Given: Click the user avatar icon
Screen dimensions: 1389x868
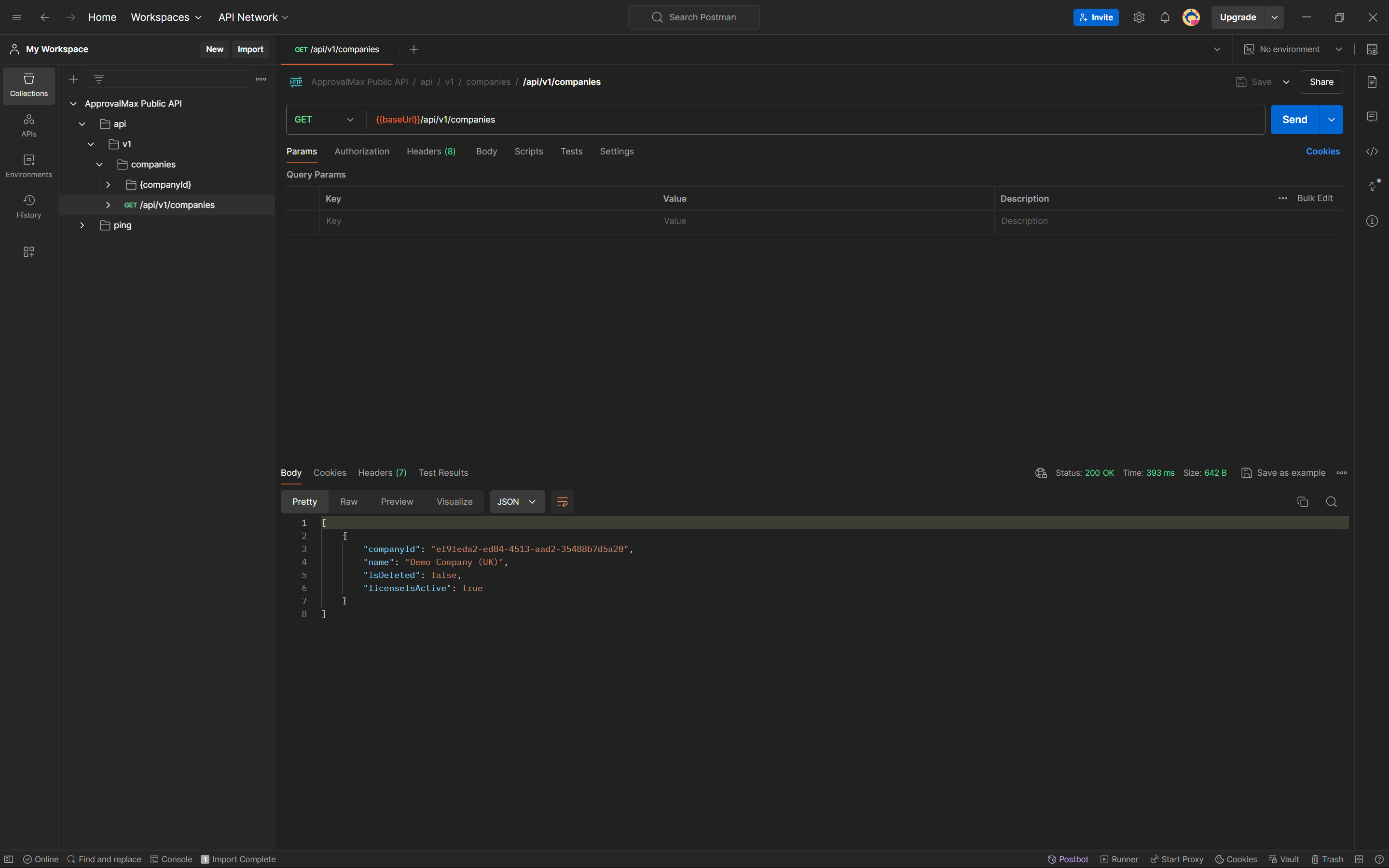Looking at the screenshot, I should click(x=1191, y=17).
